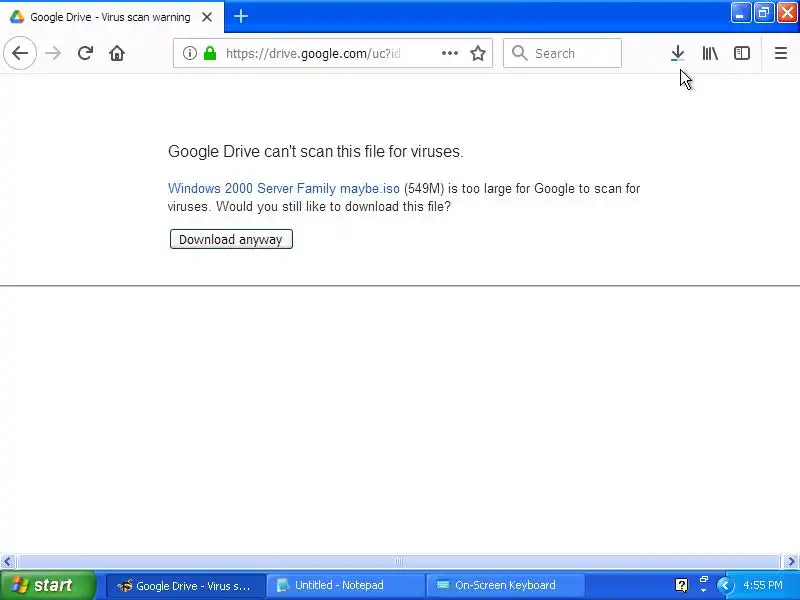
Task: Click the Google Drive can't scan heading
Action: pos(315,152)
